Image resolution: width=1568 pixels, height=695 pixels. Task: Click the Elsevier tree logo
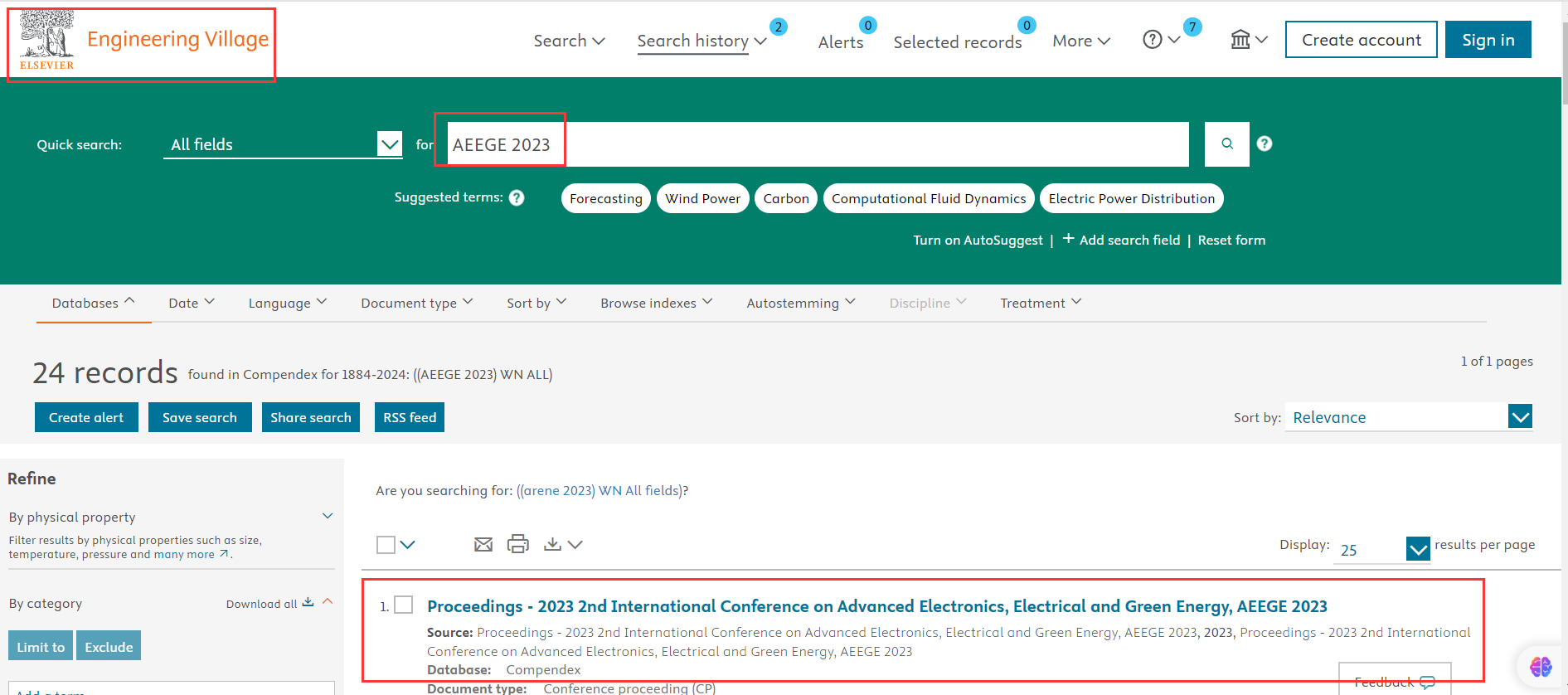point(47,40)
